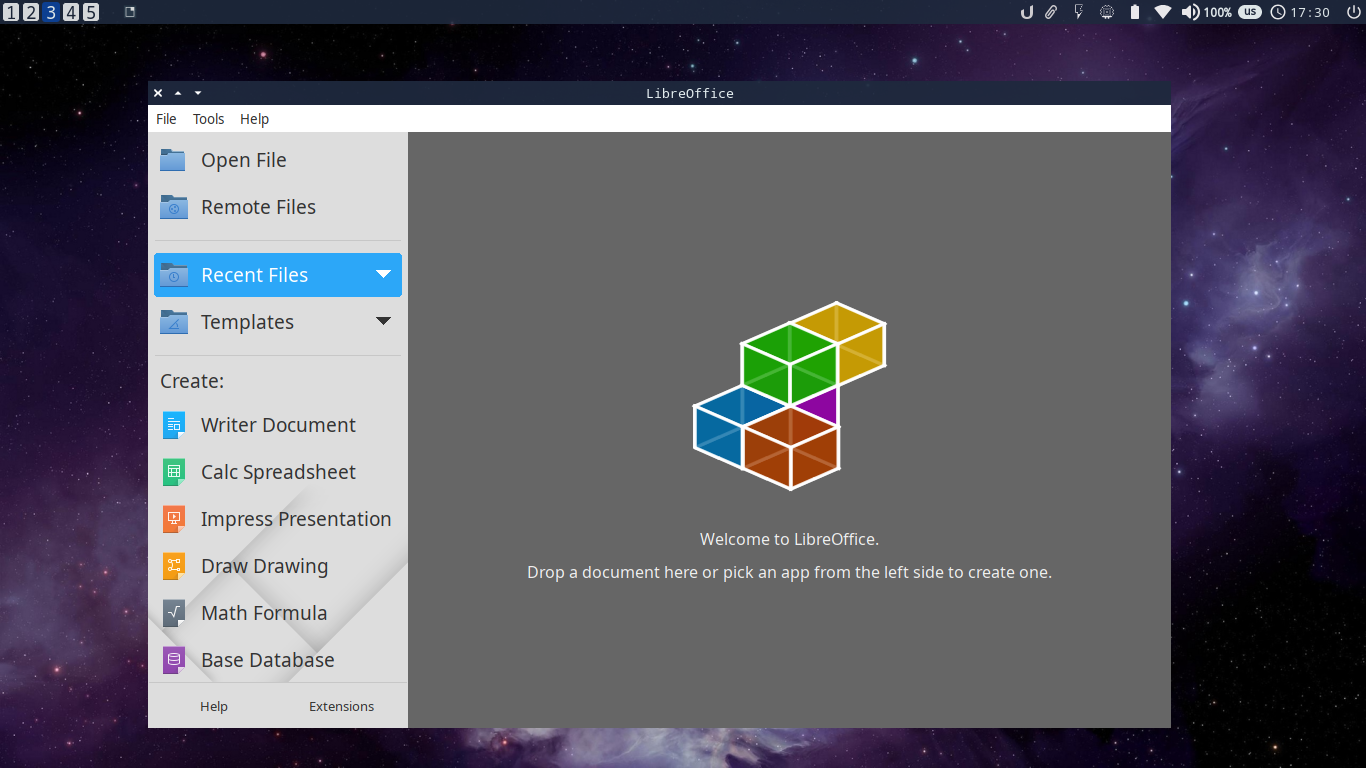Viewport: 1366px width, 768px height.
Task: Click the LibreOffice title bar text
Action: [690, 93]
